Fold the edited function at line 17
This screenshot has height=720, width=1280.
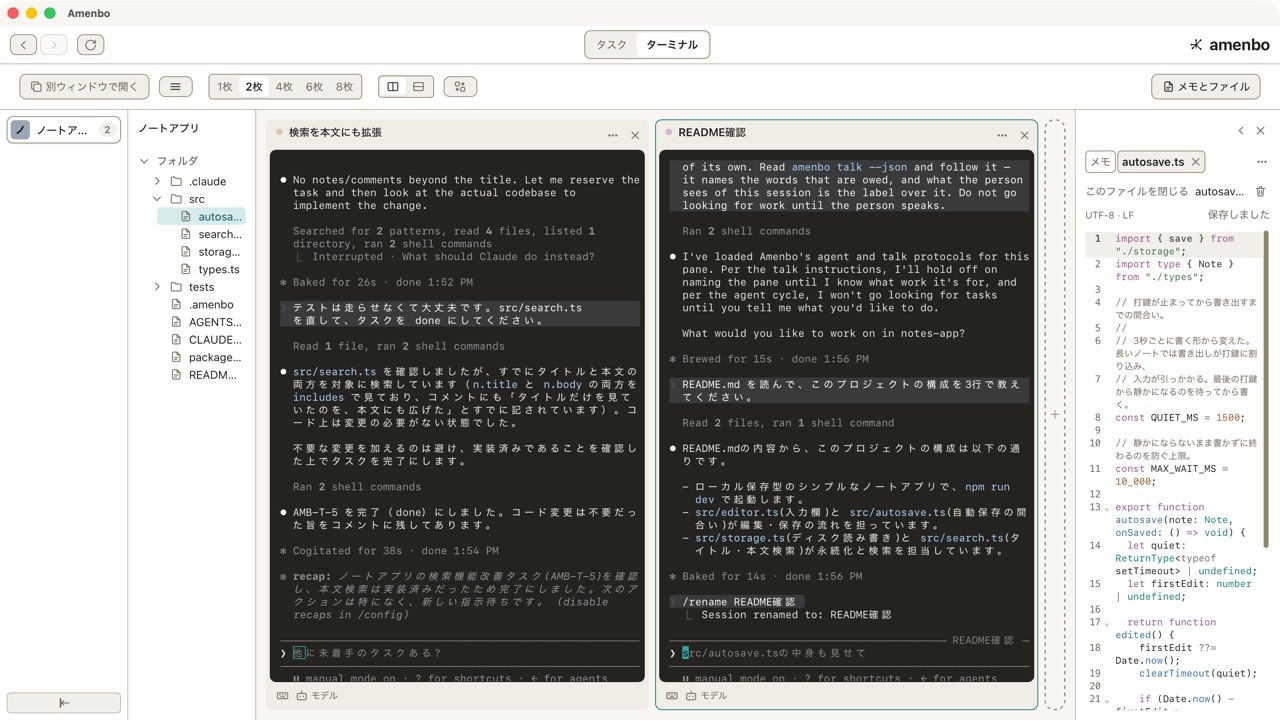(1107, 622)
